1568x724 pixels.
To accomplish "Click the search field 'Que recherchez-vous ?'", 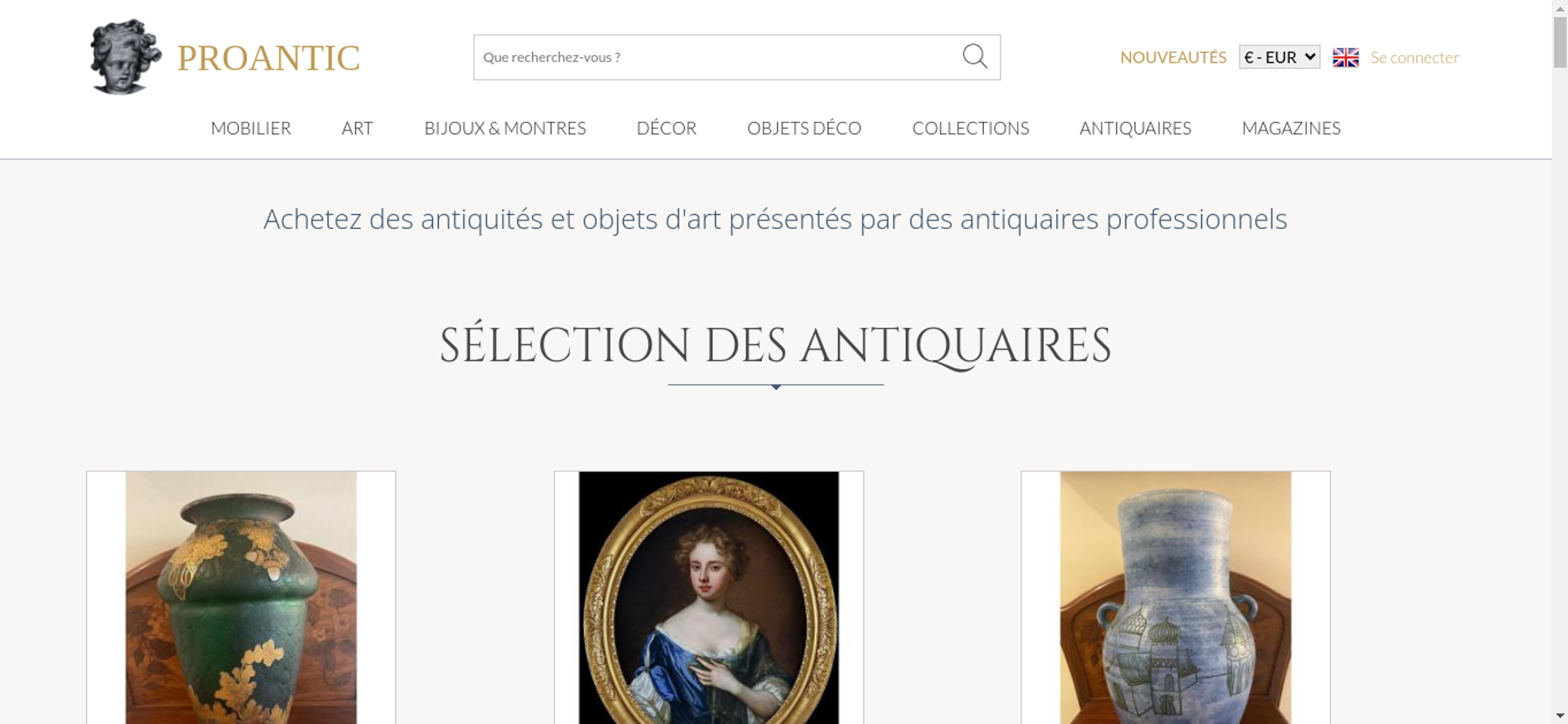I will [x=717, y=57].
